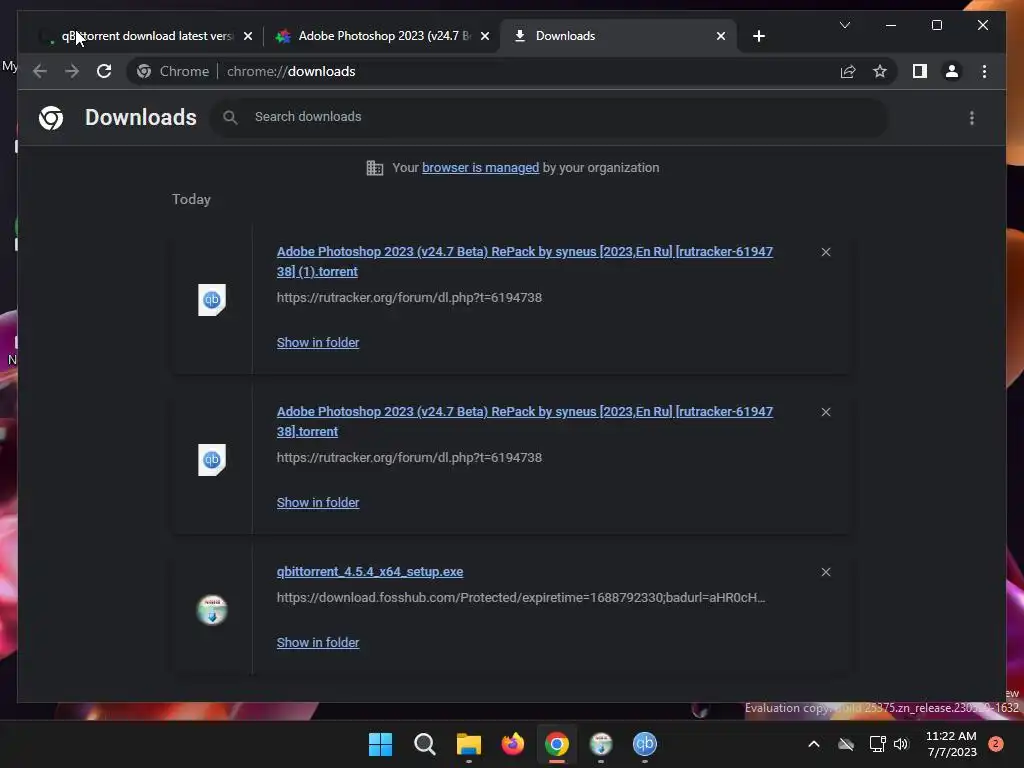Click the qb file icon for 38].torrent
This screenshot has width=1024, height=768.
(212, 460)
